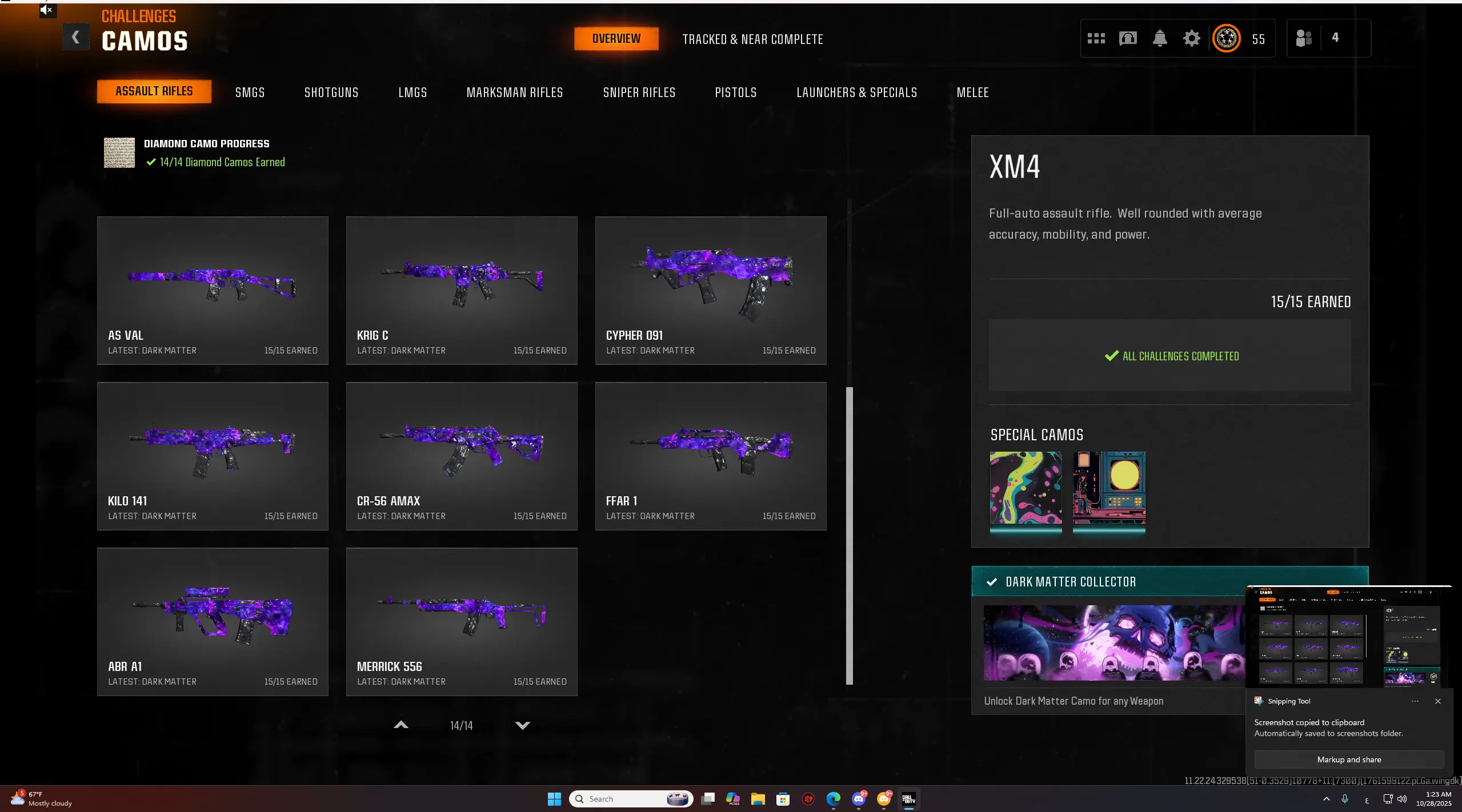Select Tracked & Near Complete view

pos(752,39)
